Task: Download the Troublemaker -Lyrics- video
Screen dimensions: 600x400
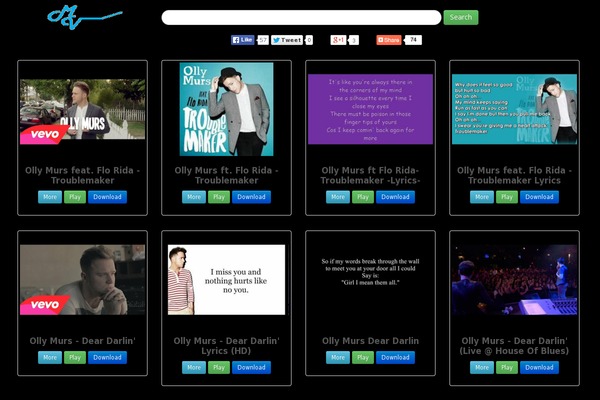Action: (395, 197)
